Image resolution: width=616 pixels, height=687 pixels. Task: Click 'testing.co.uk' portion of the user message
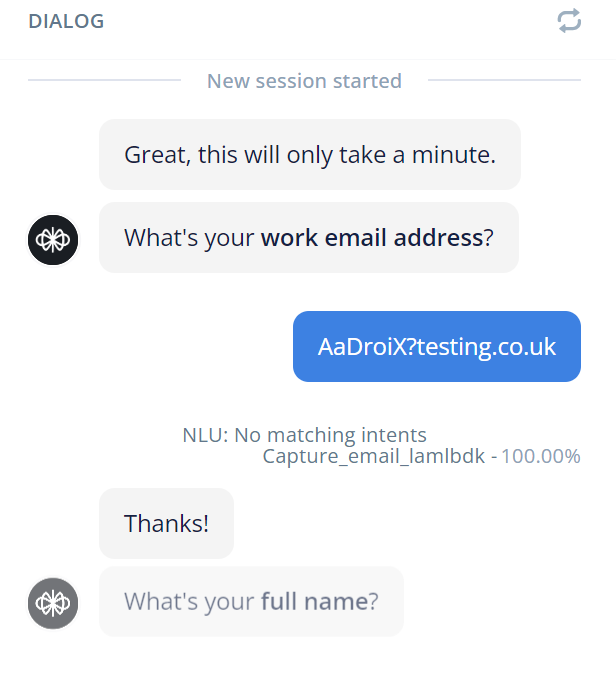click(x=486, y=347)
